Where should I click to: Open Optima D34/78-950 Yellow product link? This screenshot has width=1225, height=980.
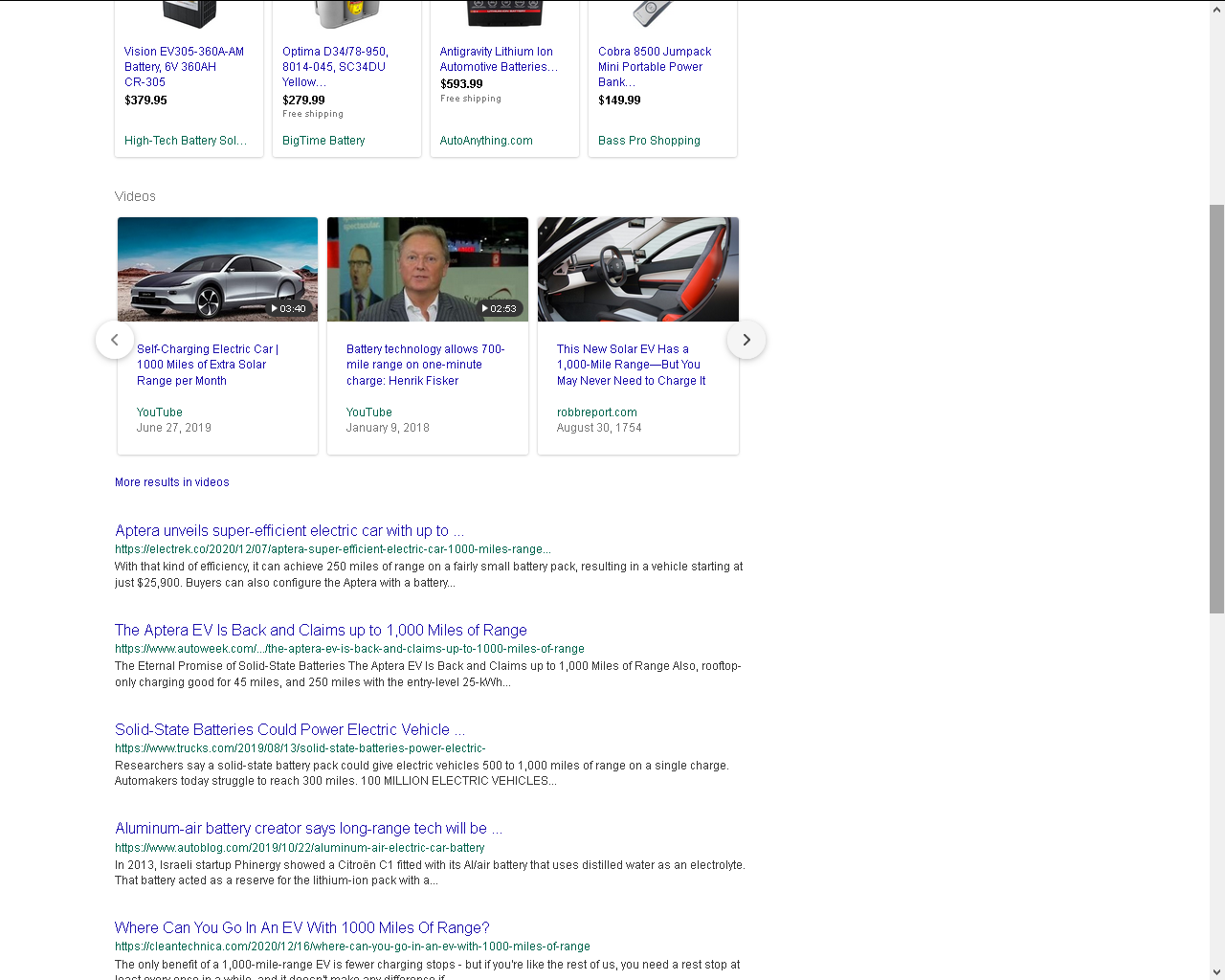[335, 67]
